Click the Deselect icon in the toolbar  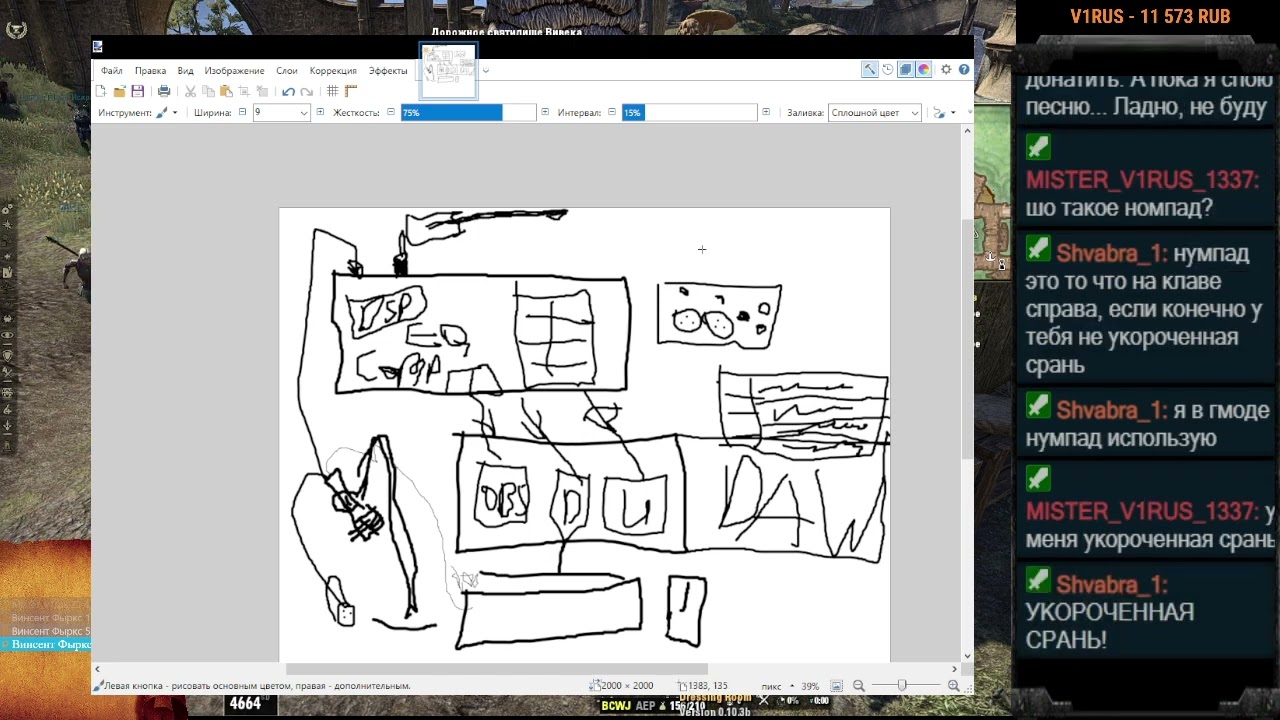tap(262, 91)
